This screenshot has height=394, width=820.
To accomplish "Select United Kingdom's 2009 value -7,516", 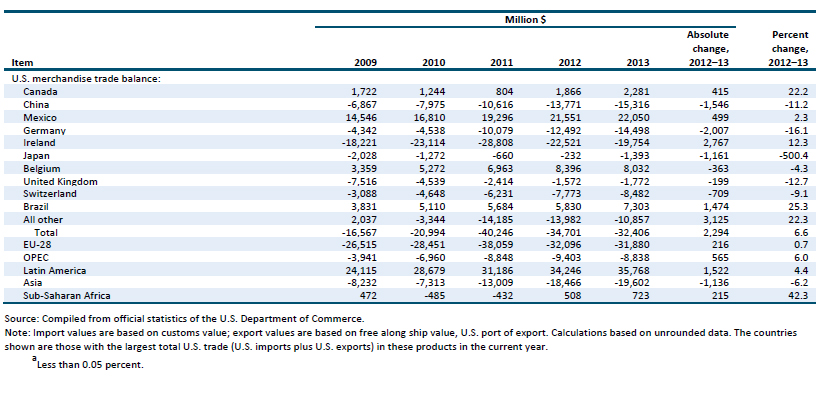I will [x=361, y=182].
